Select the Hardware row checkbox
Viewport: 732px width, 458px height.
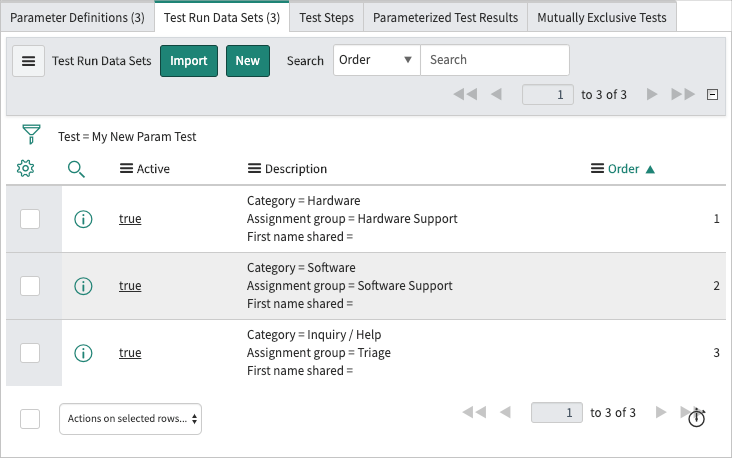[30, 219]
